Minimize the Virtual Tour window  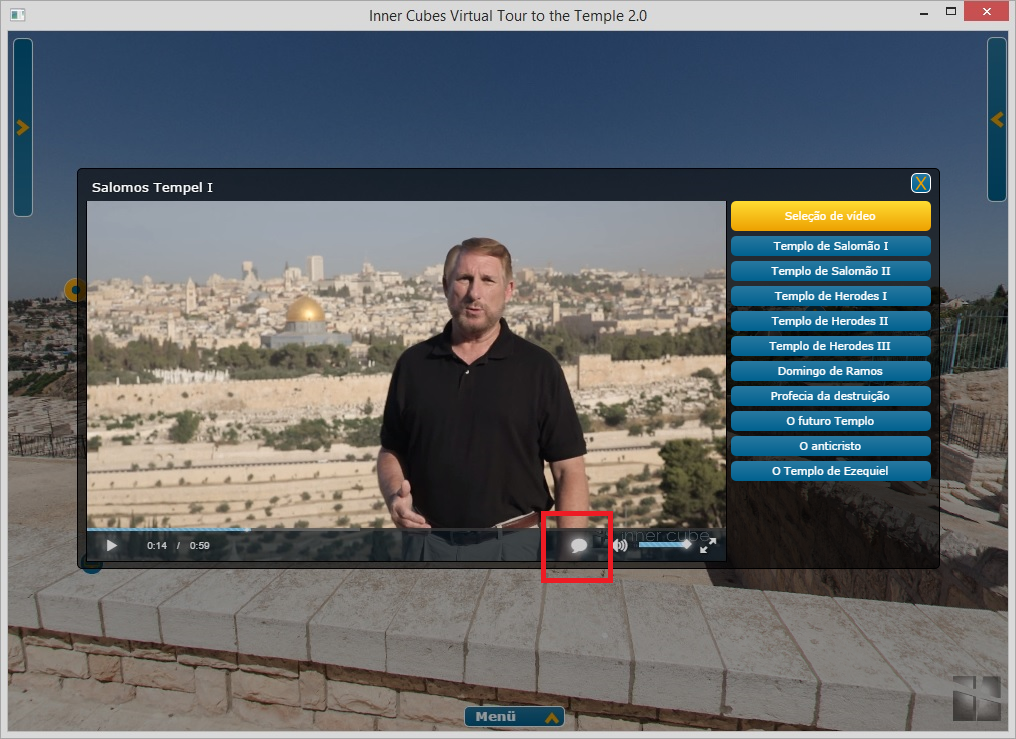pyautogui.click(x=924, y=13)
